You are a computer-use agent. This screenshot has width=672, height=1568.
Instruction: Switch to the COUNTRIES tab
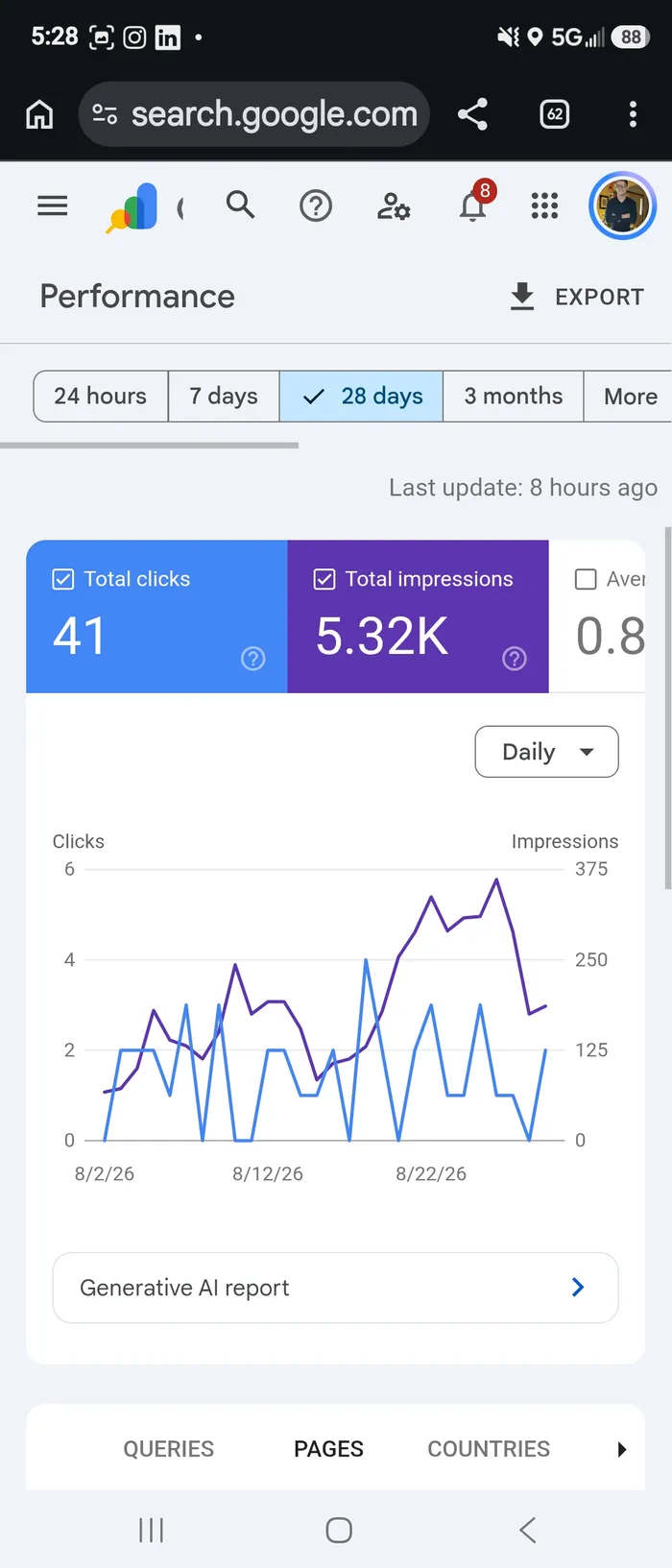click(x=489, y=1449)
